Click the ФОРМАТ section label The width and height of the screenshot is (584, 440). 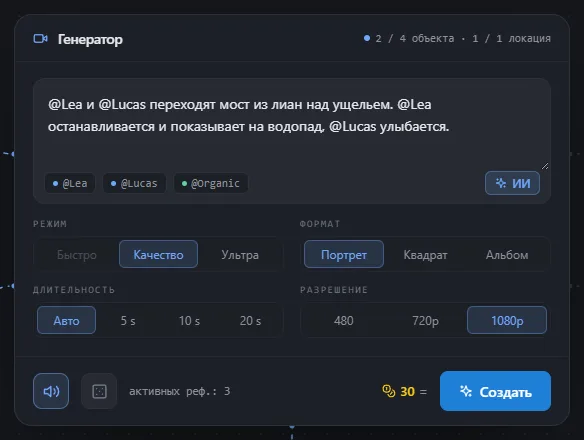pyautogui.click(x=320, y=224)
